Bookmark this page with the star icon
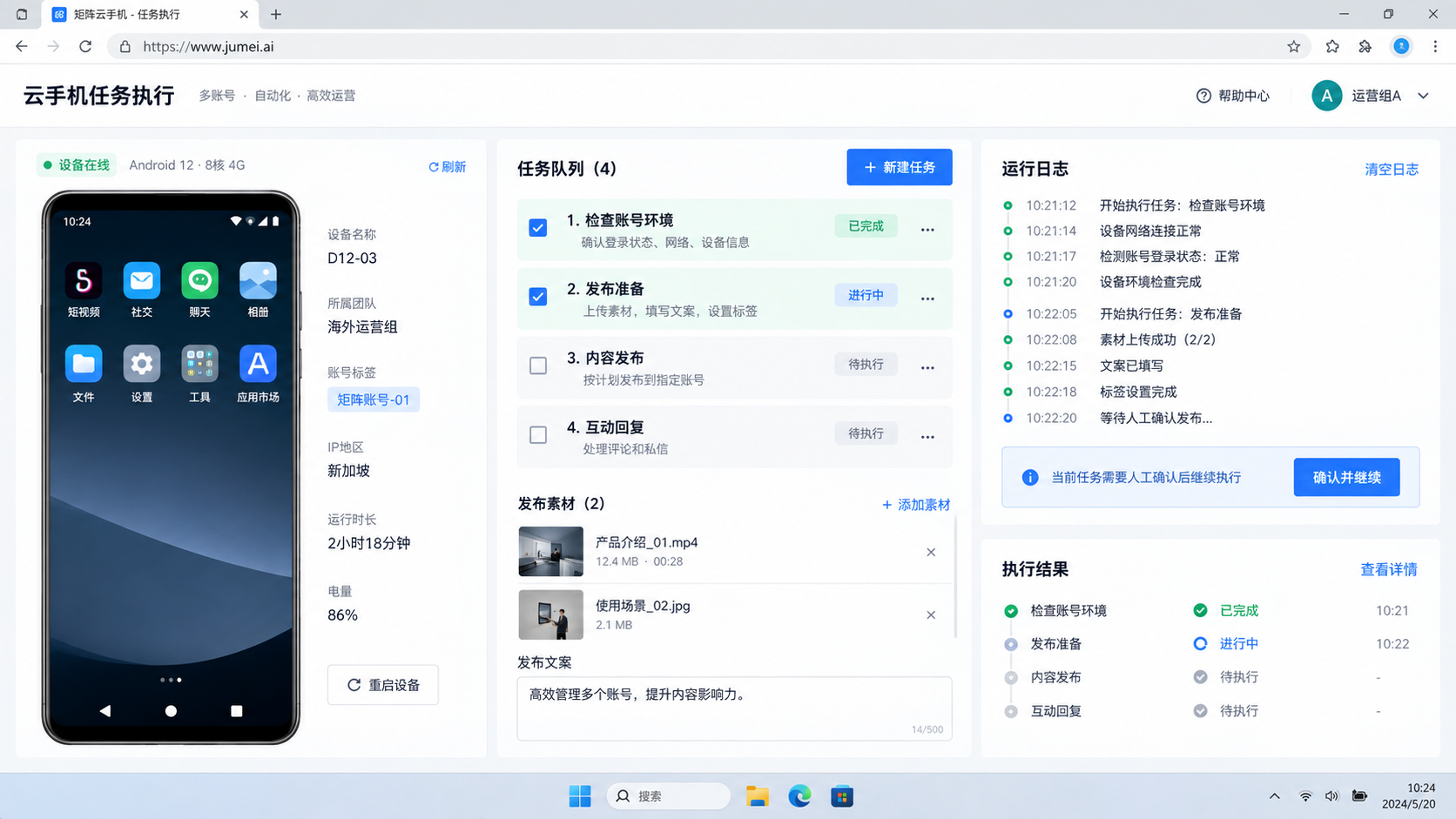This screenshot has width=1456, height=819. [x=1293, y=47]
